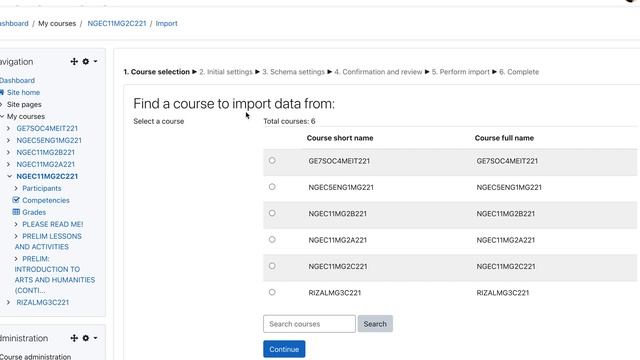Click the Course full name column header
Screen dimensions: 640x360
click(504, 138)
